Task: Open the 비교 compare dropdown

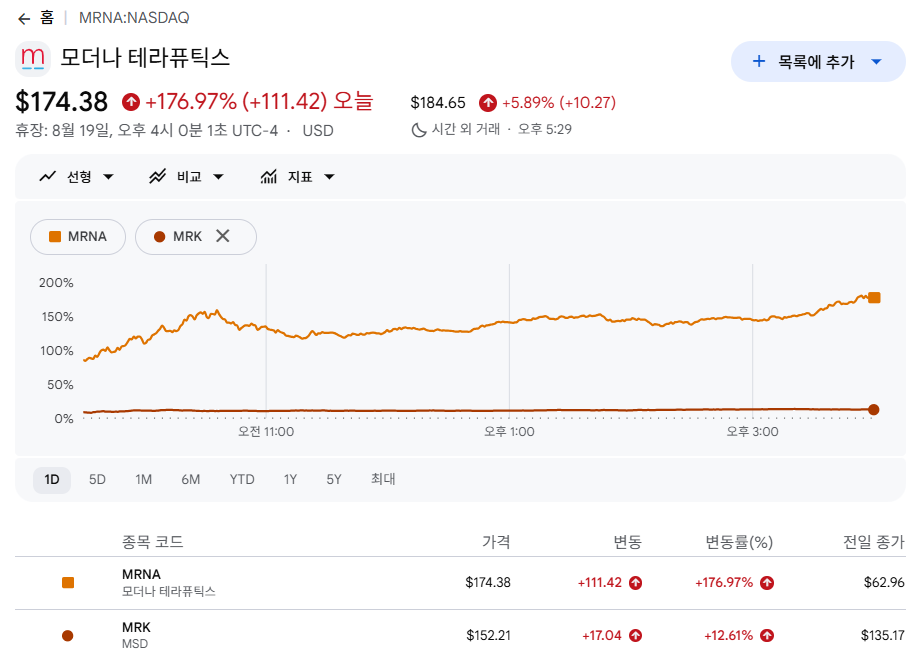Action: point(186,177)
